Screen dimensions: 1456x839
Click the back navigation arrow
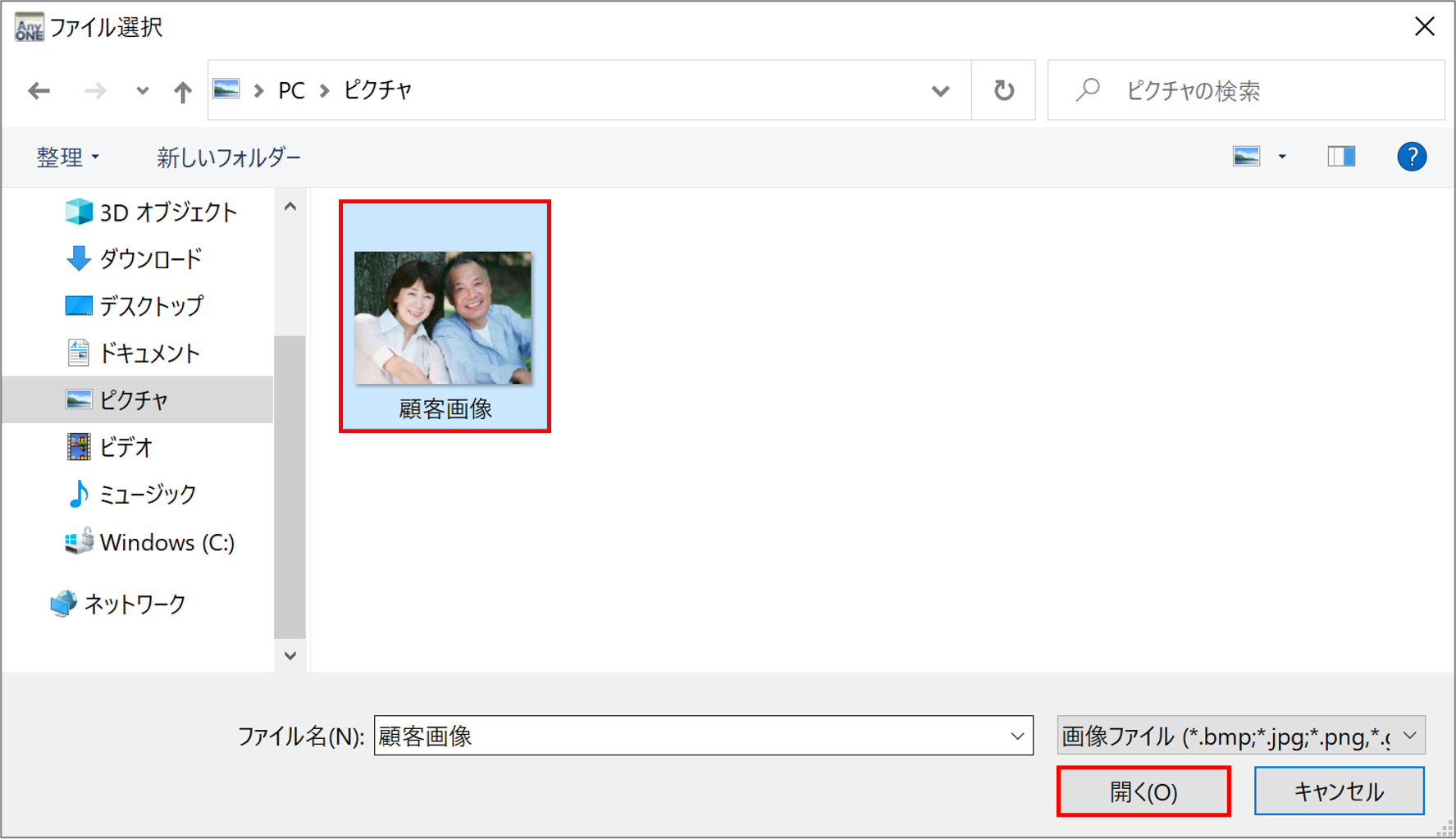[39, 90]
